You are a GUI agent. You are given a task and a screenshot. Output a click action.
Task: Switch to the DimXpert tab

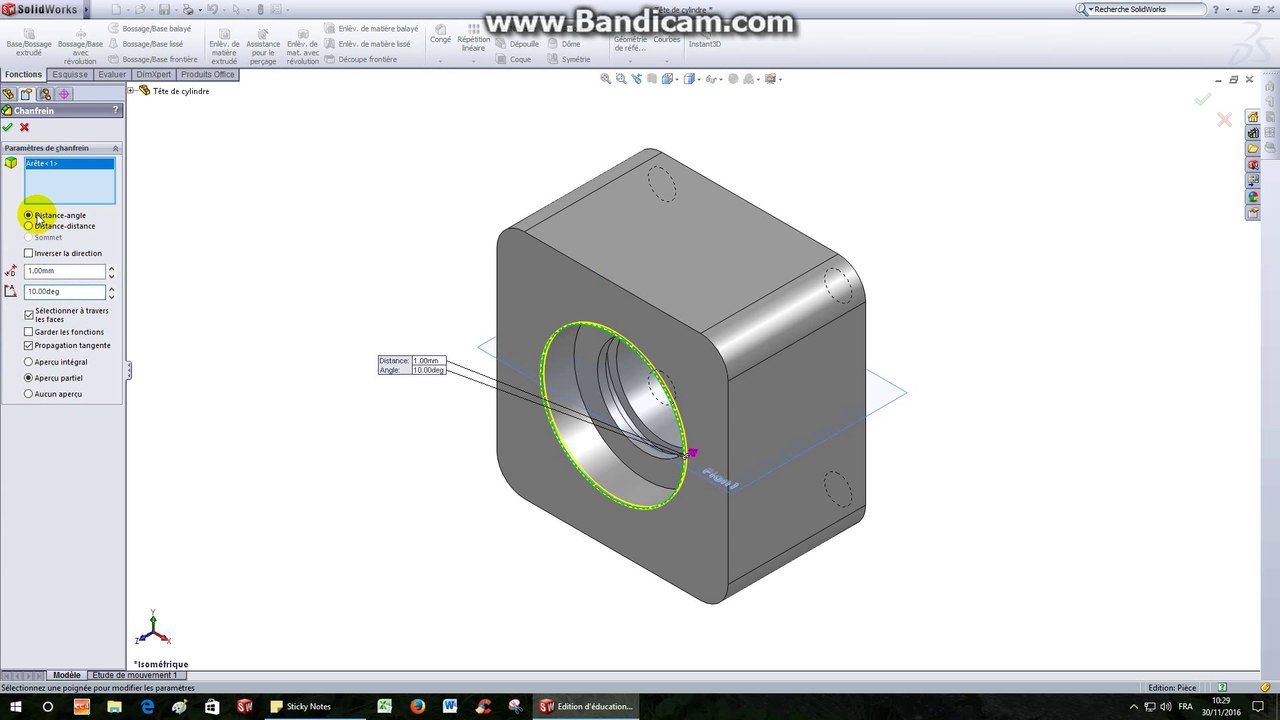coord(154,74)
